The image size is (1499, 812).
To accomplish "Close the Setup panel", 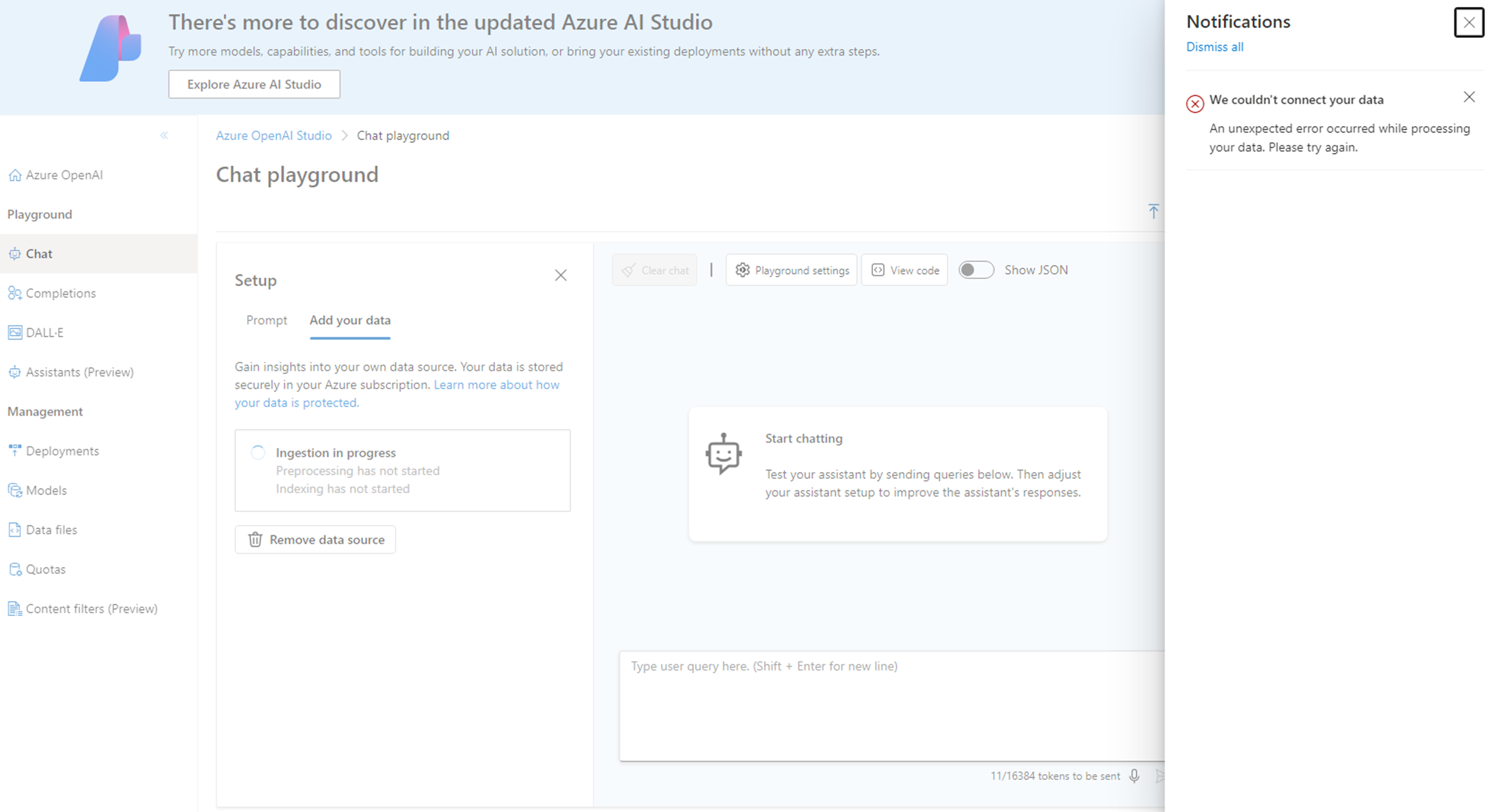I will [x=560, y=275].
